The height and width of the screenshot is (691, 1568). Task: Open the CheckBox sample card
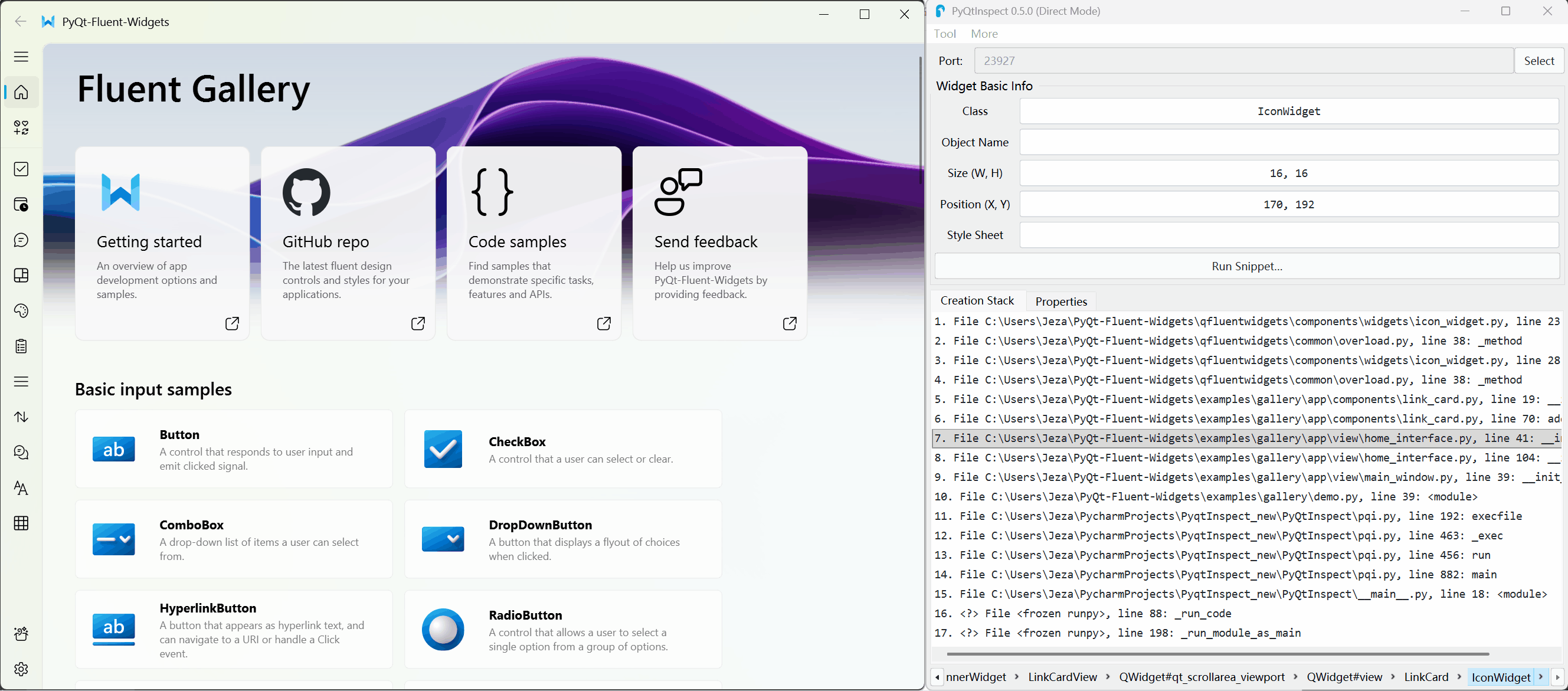pyautogui.click(x=562, y=449)
